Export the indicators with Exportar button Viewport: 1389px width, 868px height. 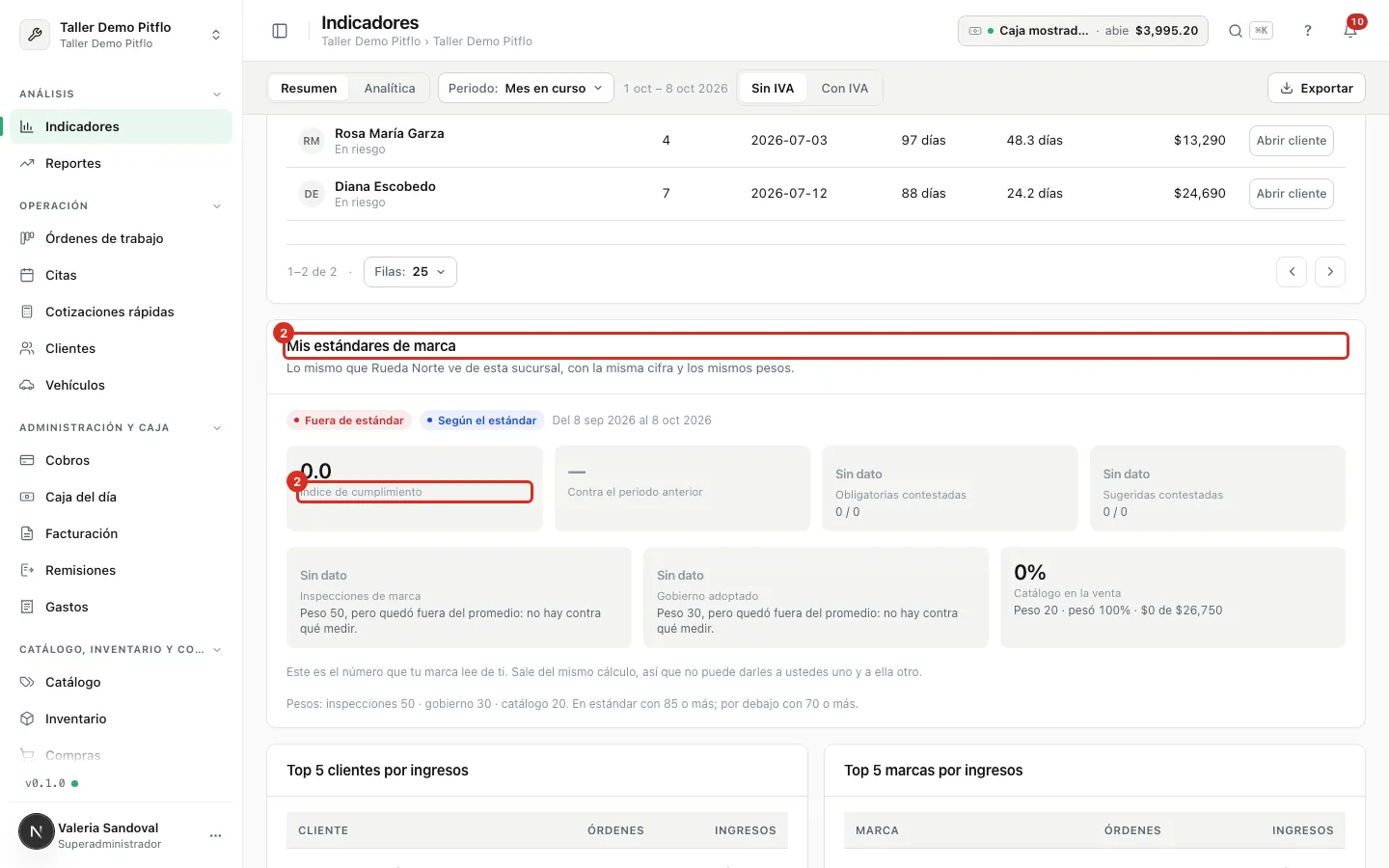click(1317, 88)
